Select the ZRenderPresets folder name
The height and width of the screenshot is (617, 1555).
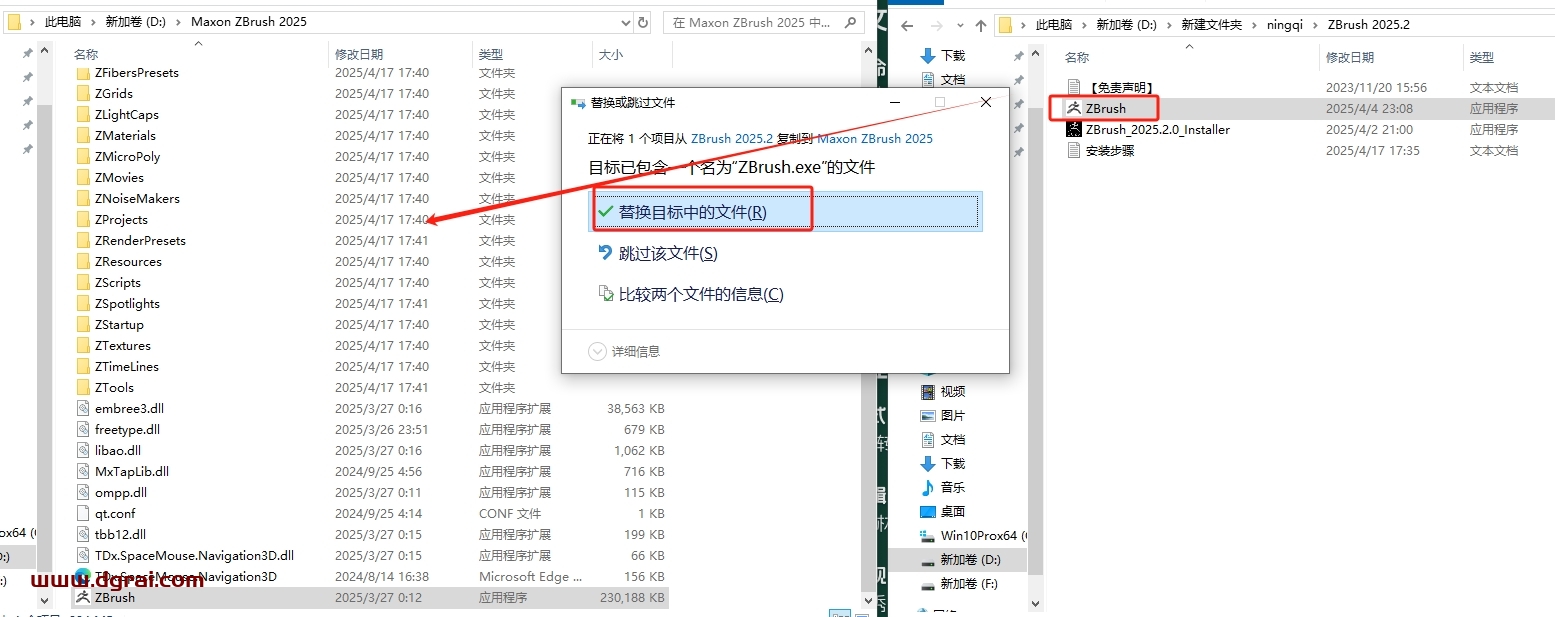click(x=140, y=240)
